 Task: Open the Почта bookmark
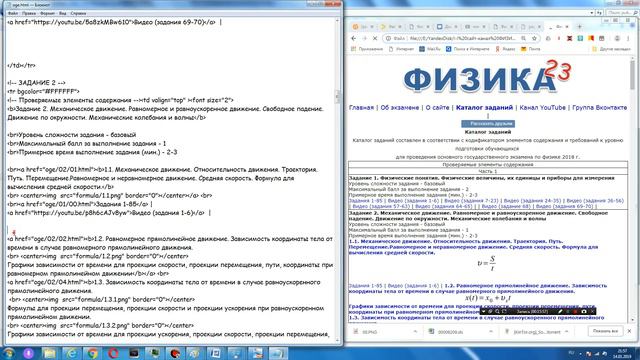pos(530,49)
